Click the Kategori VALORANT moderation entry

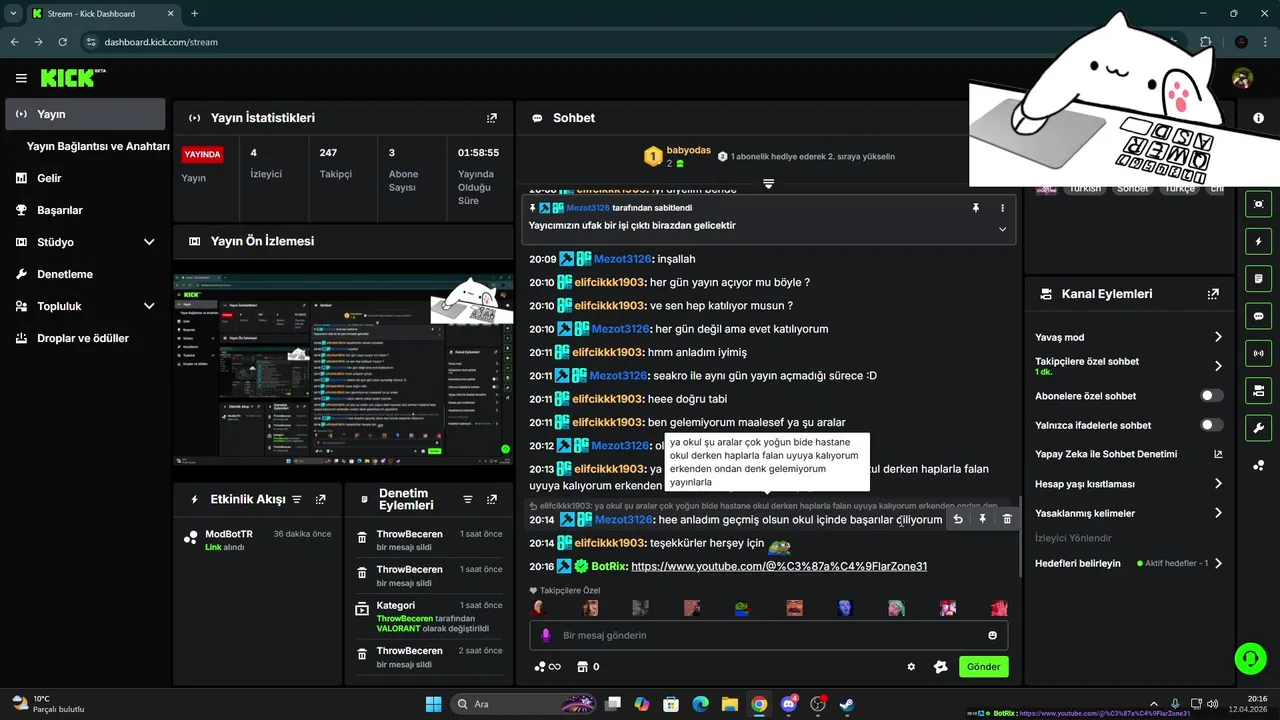428,617
